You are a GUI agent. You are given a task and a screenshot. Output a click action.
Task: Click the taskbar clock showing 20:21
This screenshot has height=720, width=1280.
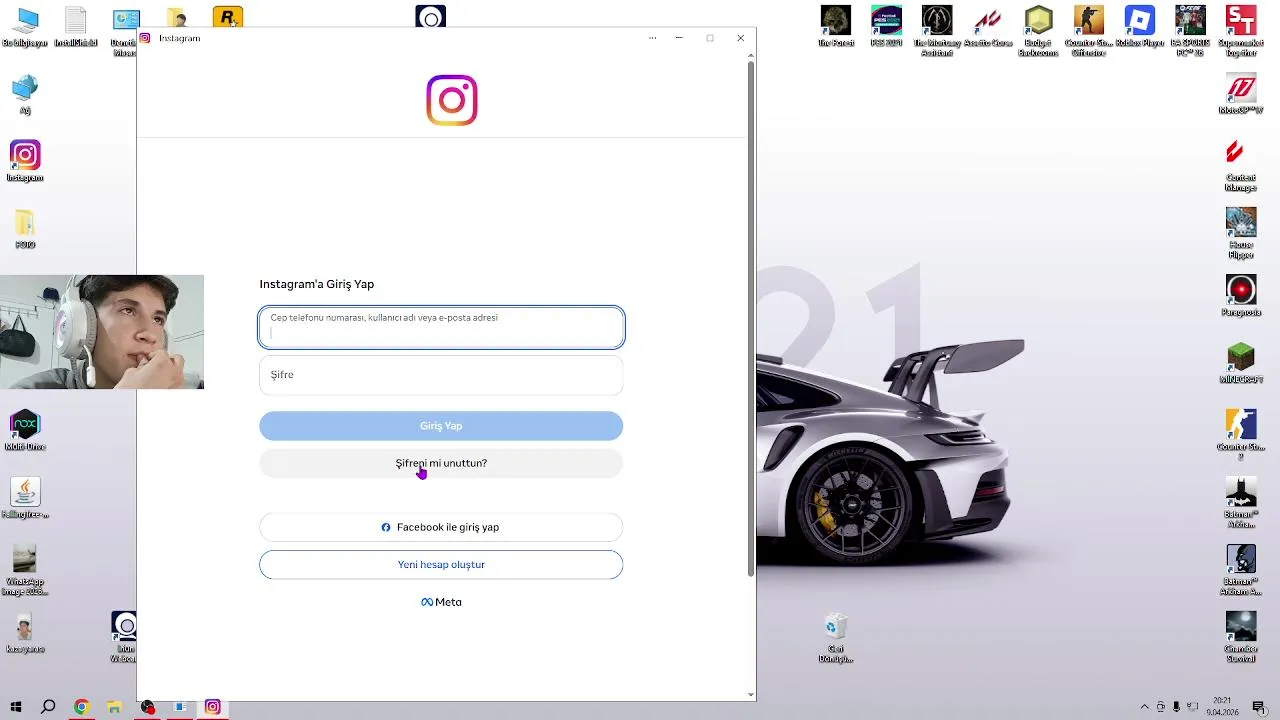point(1222,707)
